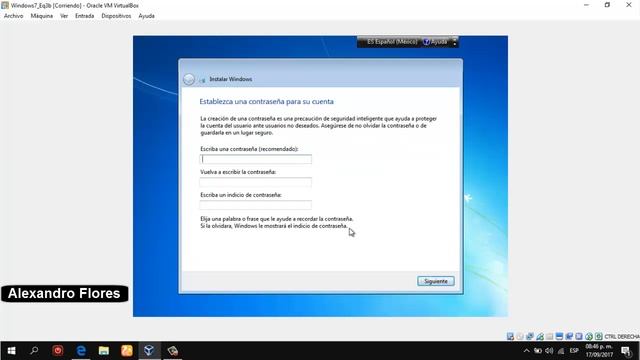Screen dimensions: 640x360
Task: Open the Archivo menu
Action: click(13, 16)
